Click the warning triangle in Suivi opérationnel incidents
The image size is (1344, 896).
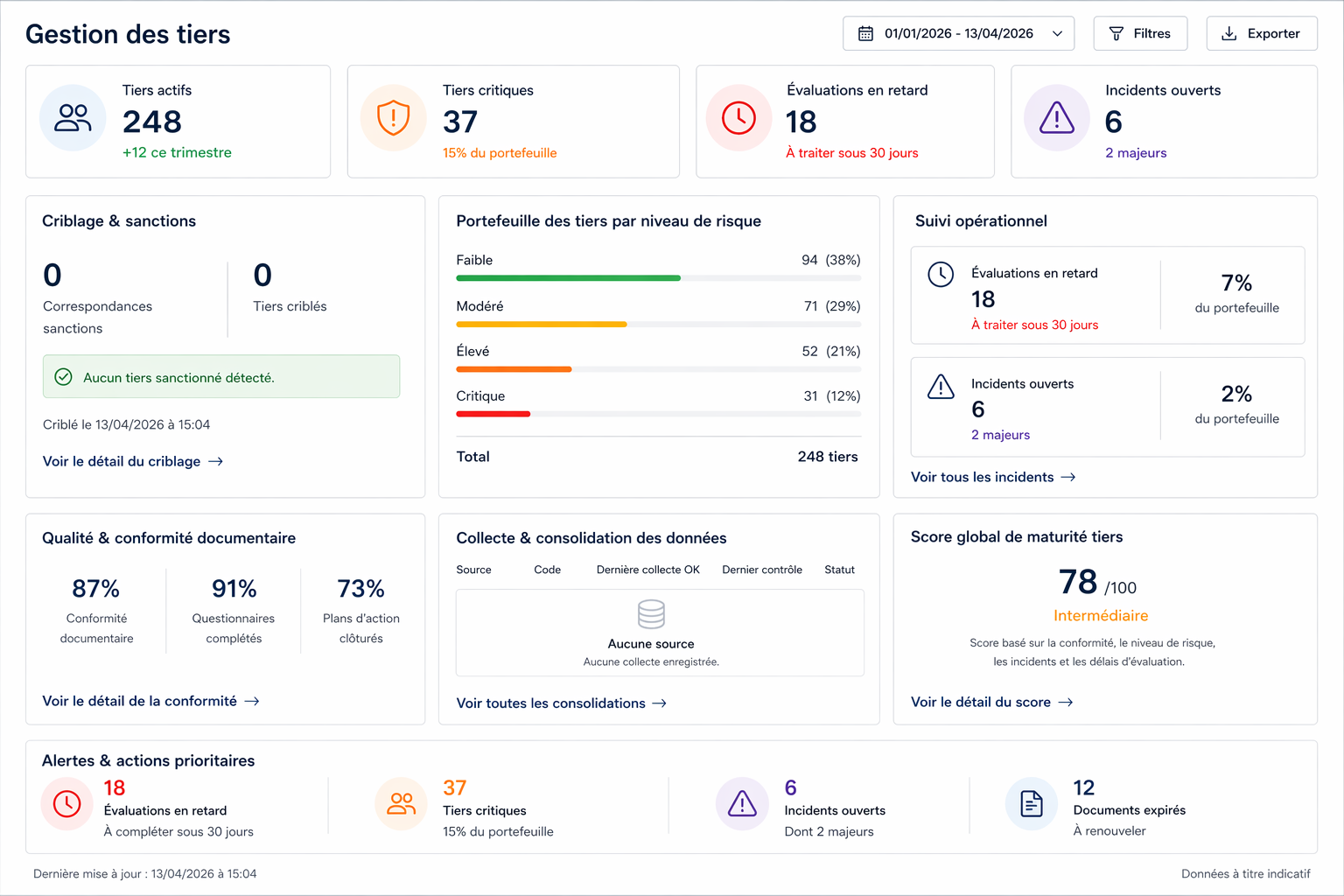[x=941, y=387]
